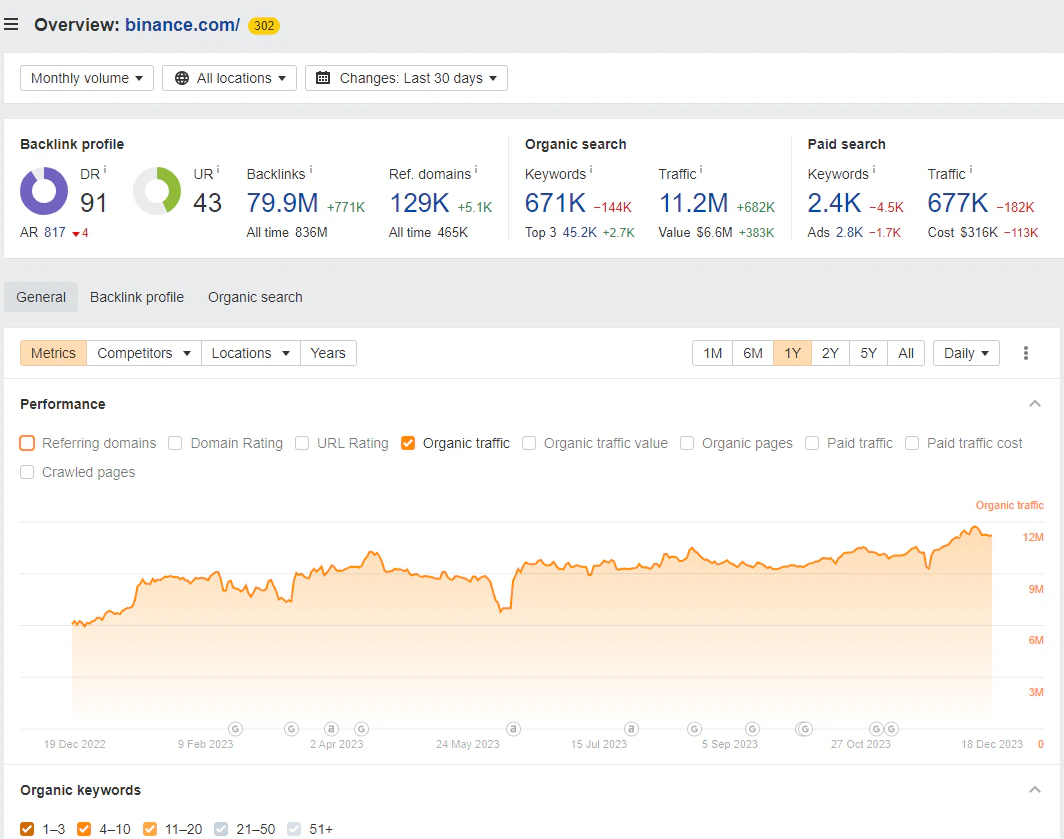The image size is (1064, 839).
Task: Uncheck the Organic traffic checkbox
Action: 408,443
